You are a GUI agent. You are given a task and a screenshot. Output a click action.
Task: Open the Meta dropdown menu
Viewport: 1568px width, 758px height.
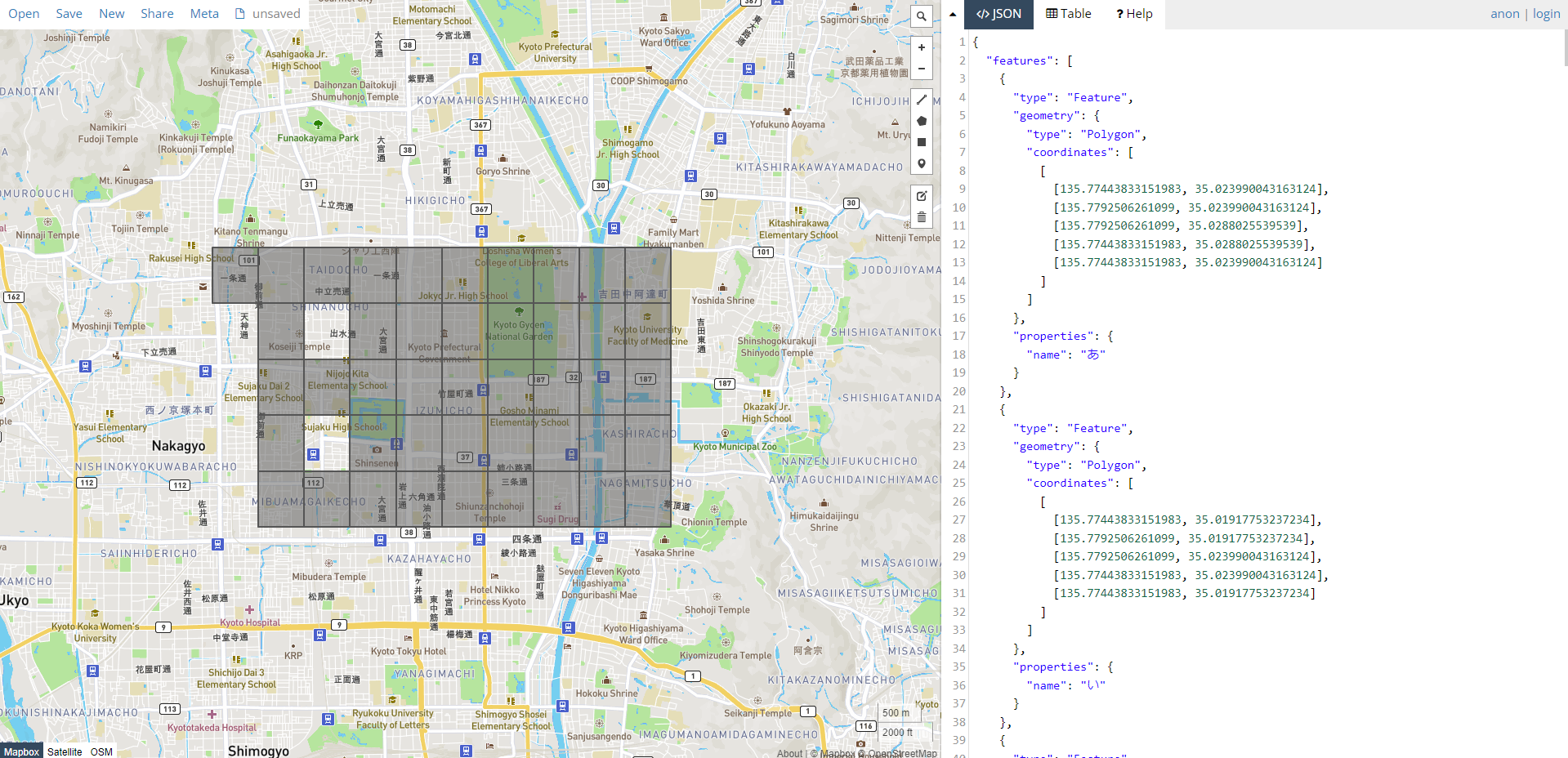click(x=204, y=14)
